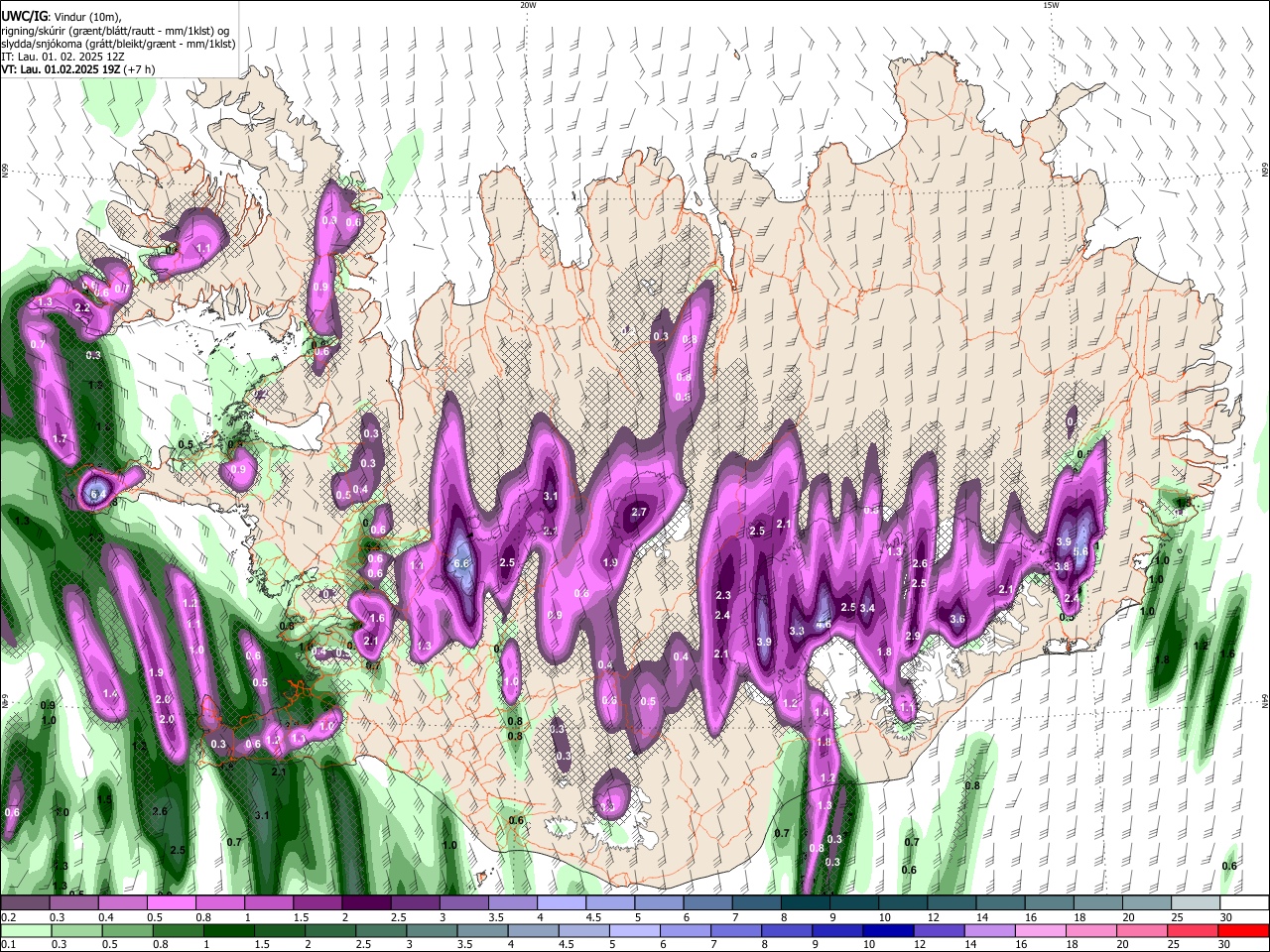Pick the gray-blue 3.5 swatch in the rain scale

pyautogui.click(x=482, y=930)
